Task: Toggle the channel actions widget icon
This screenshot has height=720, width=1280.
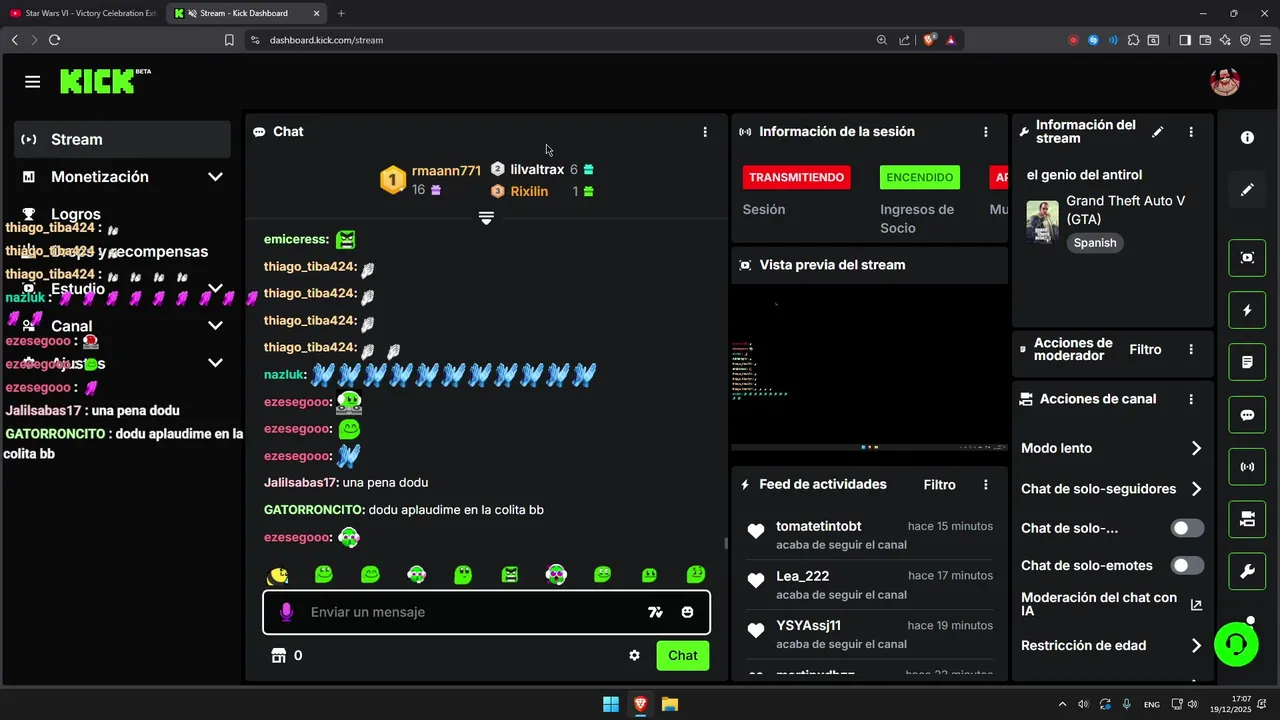Action: coord(1247,519)
